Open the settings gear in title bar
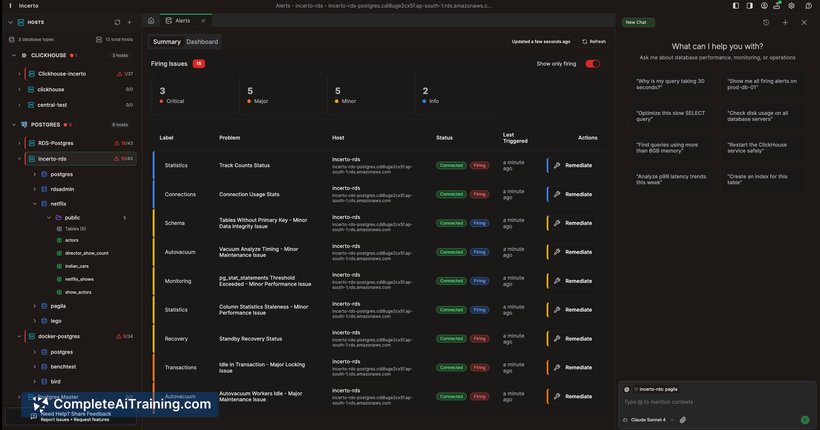 pos(792,6)
